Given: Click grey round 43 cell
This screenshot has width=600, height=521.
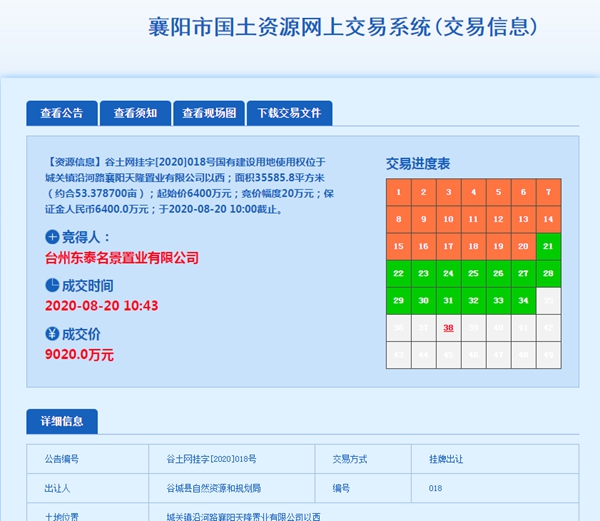Looking at the screenshot, I should (x=399, y=355).
